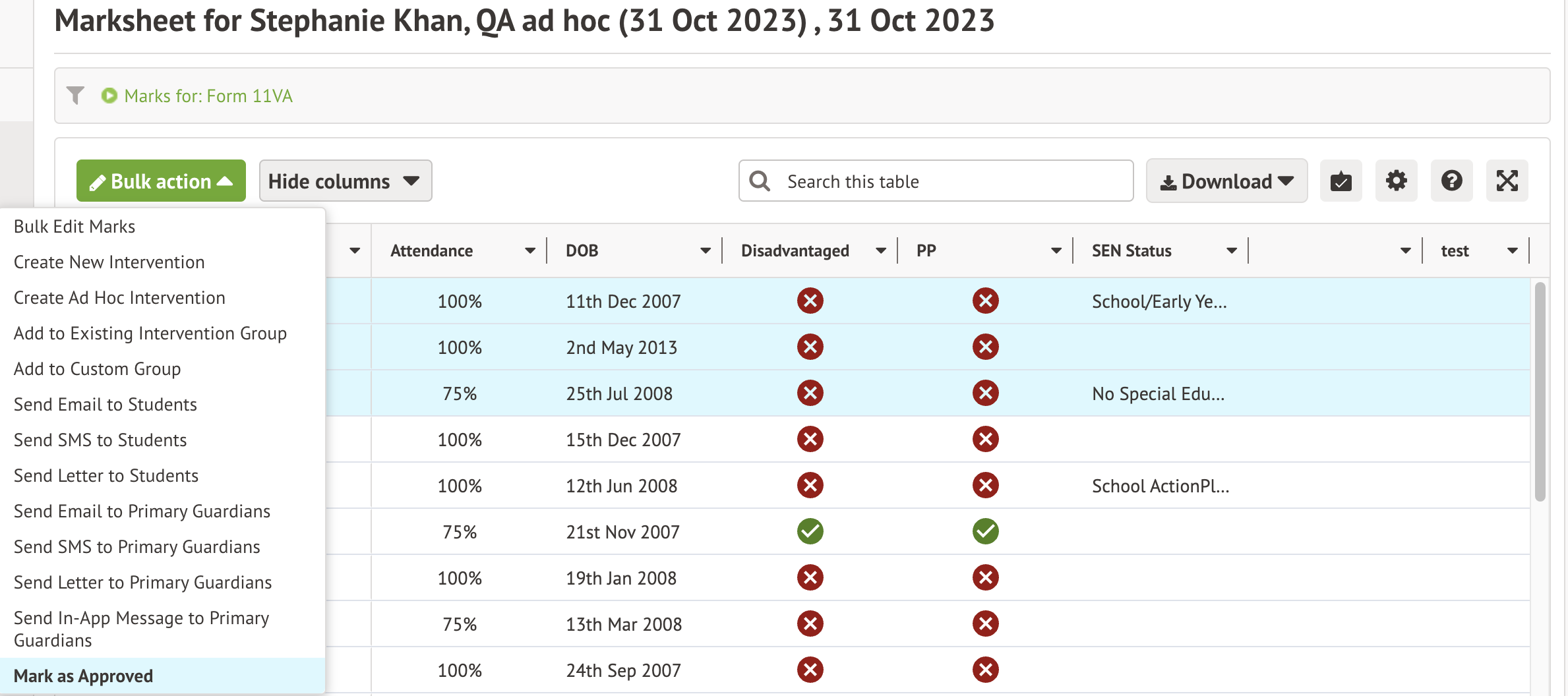The height and width of the screenshot is (696, 1568).
Task: Choose Create New Intervention option
Action: click(109, 262)
